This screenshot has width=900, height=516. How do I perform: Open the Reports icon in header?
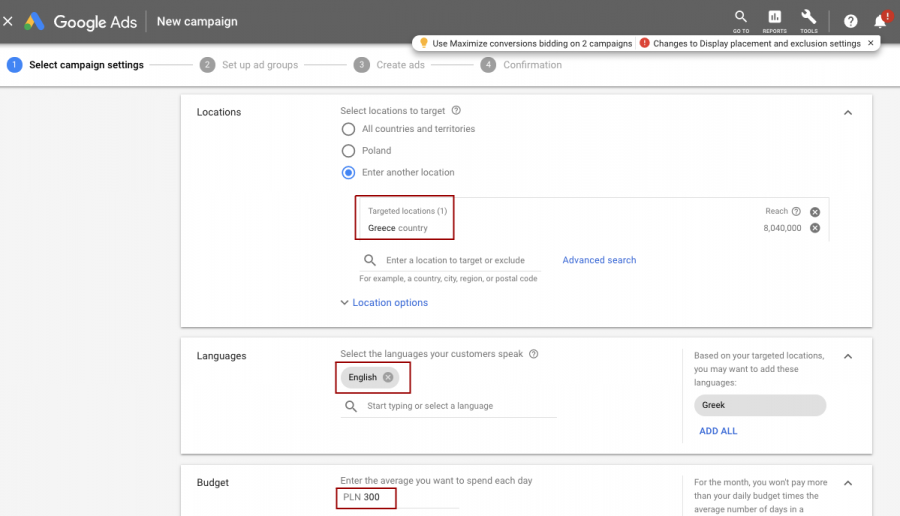click(x=774, y=18)
